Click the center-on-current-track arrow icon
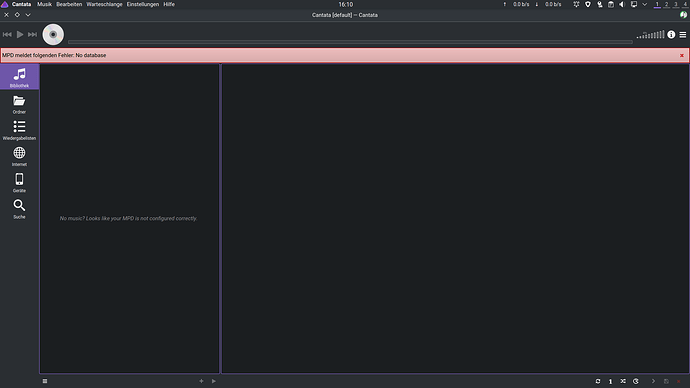 pos(653,381)
